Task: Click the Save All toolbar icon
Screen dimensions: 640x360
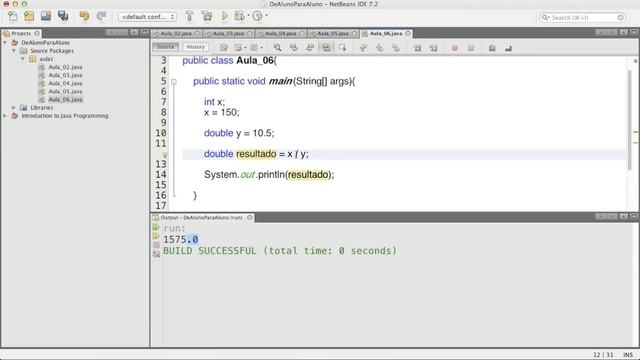Action: coord(63,16)
